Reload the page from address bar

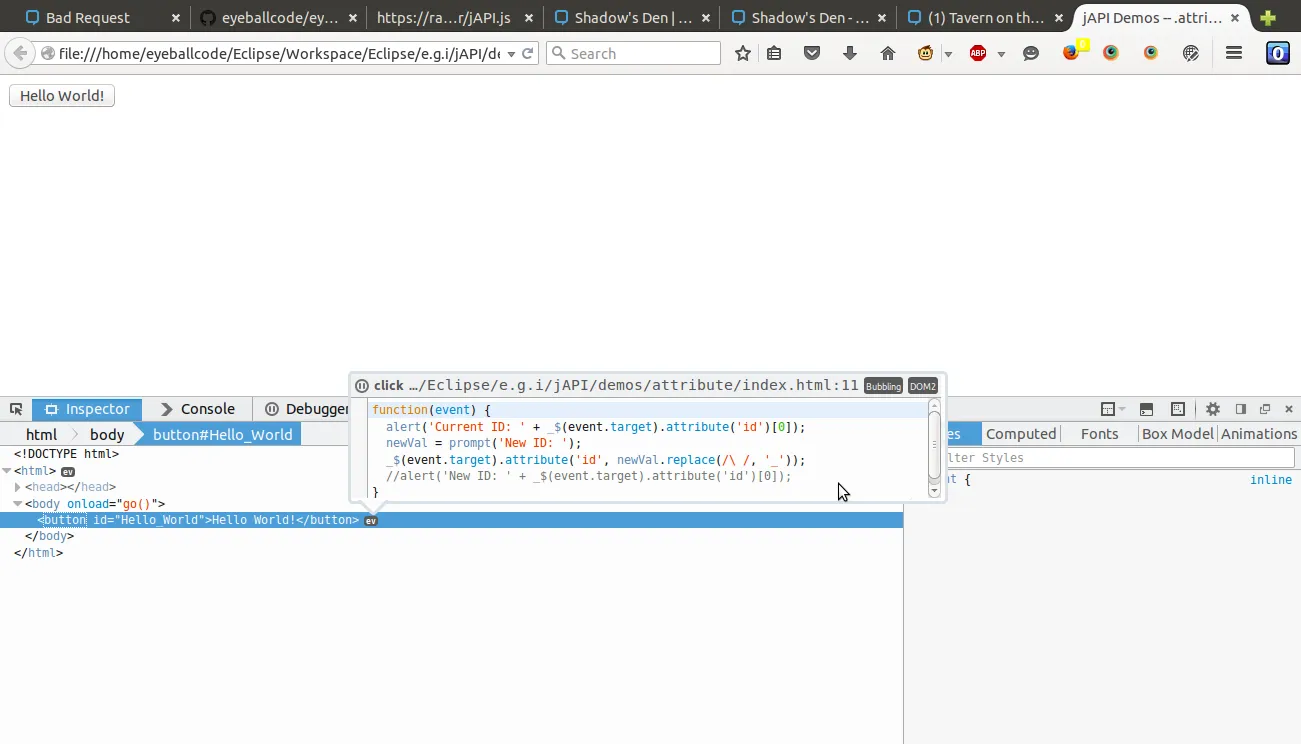click(528, 53)
